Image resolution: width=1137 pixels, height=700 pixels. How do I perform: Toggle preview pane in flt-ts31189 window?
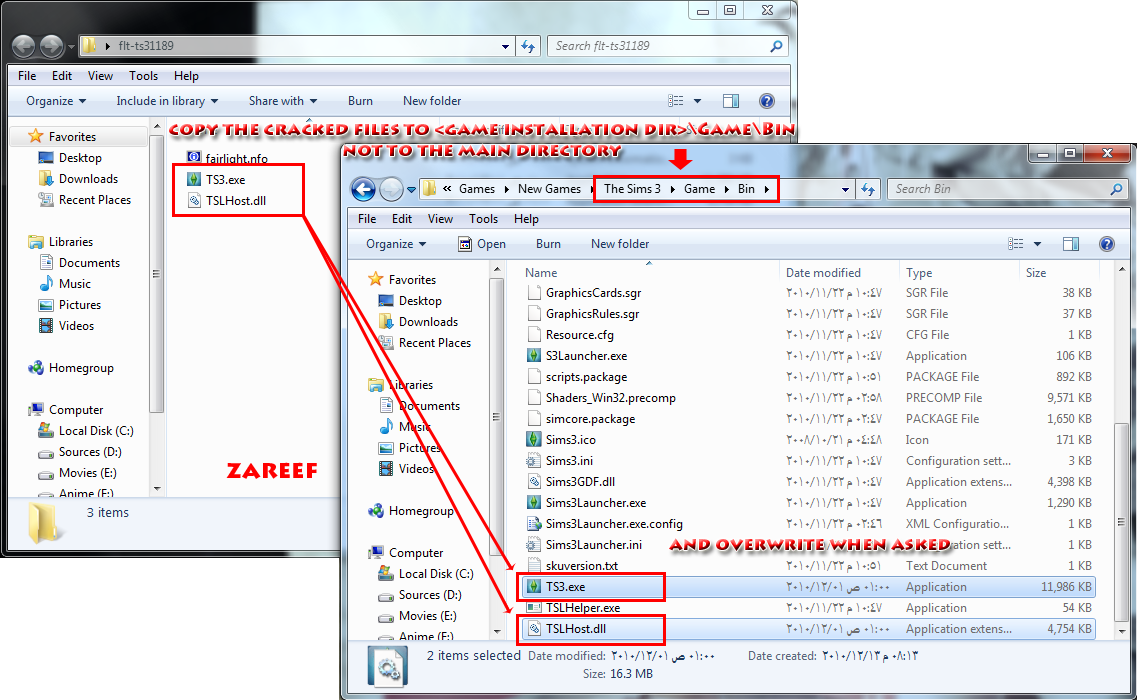(731, 101)
